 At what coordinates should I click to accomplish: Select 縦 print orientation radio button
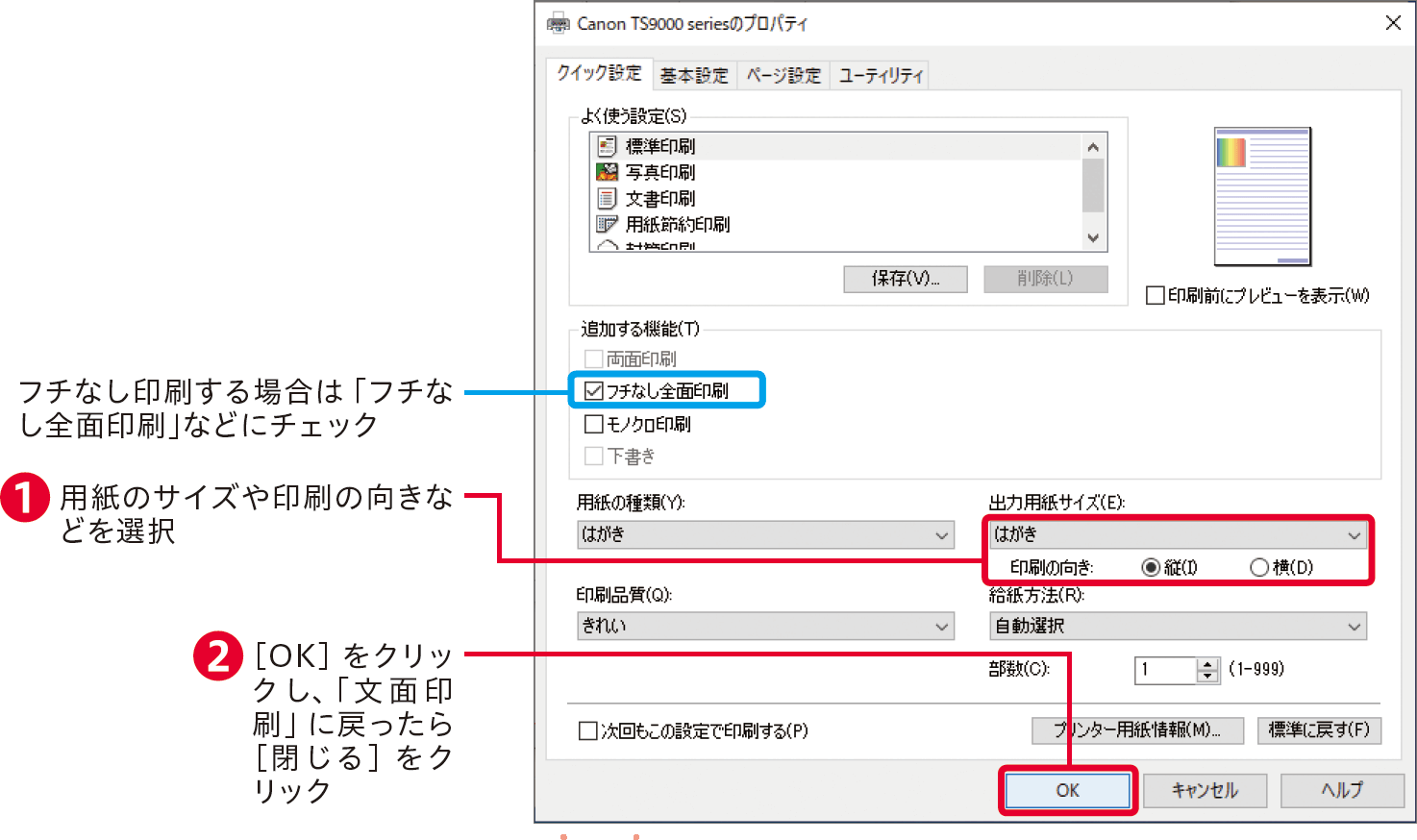[x=1151, y=567]
